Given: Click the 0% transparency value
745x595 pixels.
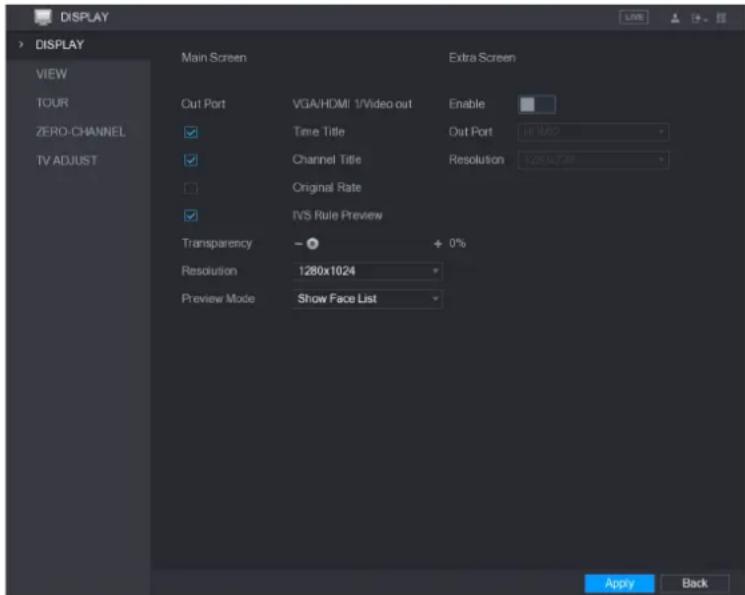Looking at the screenshot, I should pos(457,243).
